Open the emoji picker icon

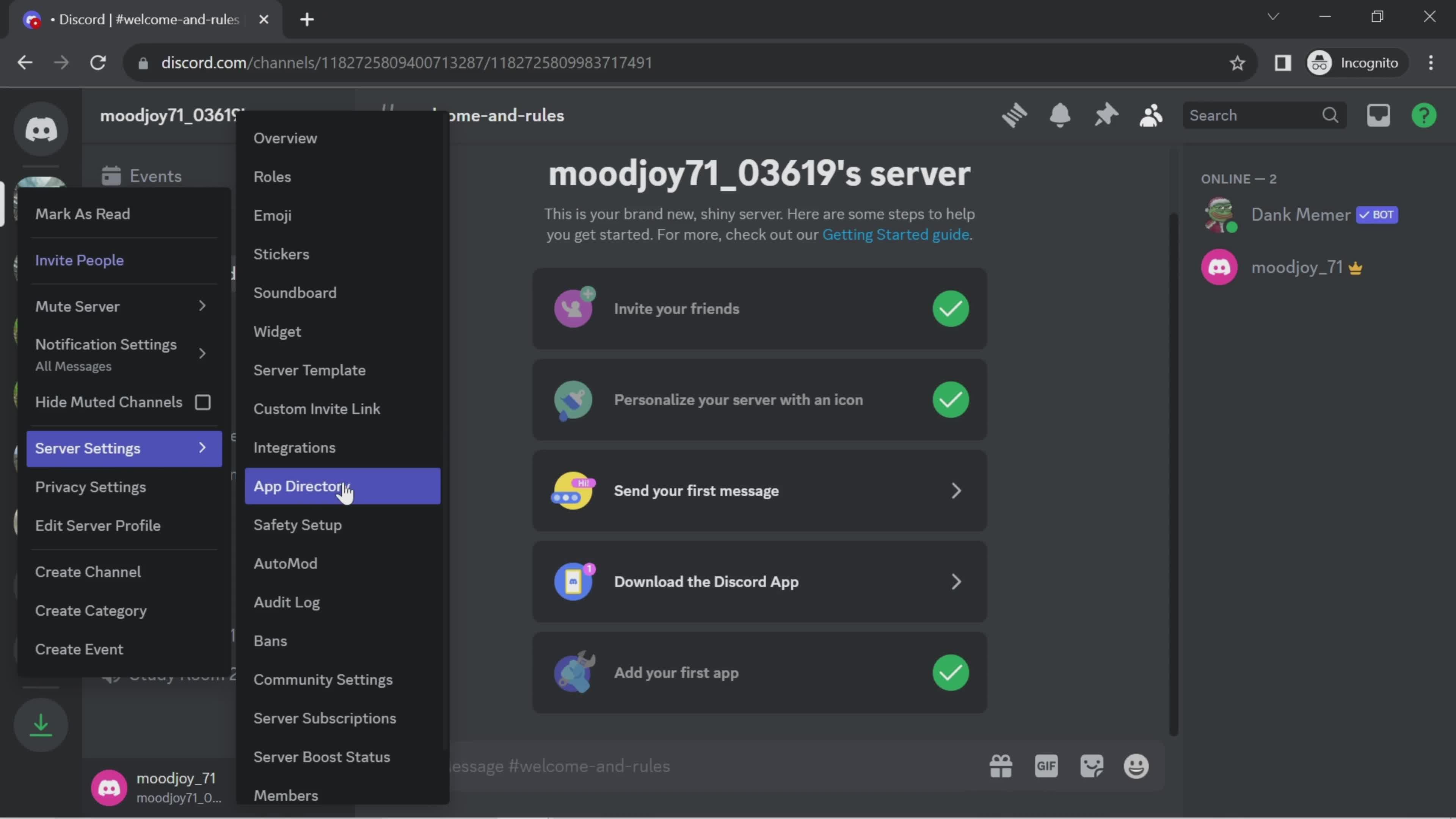click(x=1136, y=766)
